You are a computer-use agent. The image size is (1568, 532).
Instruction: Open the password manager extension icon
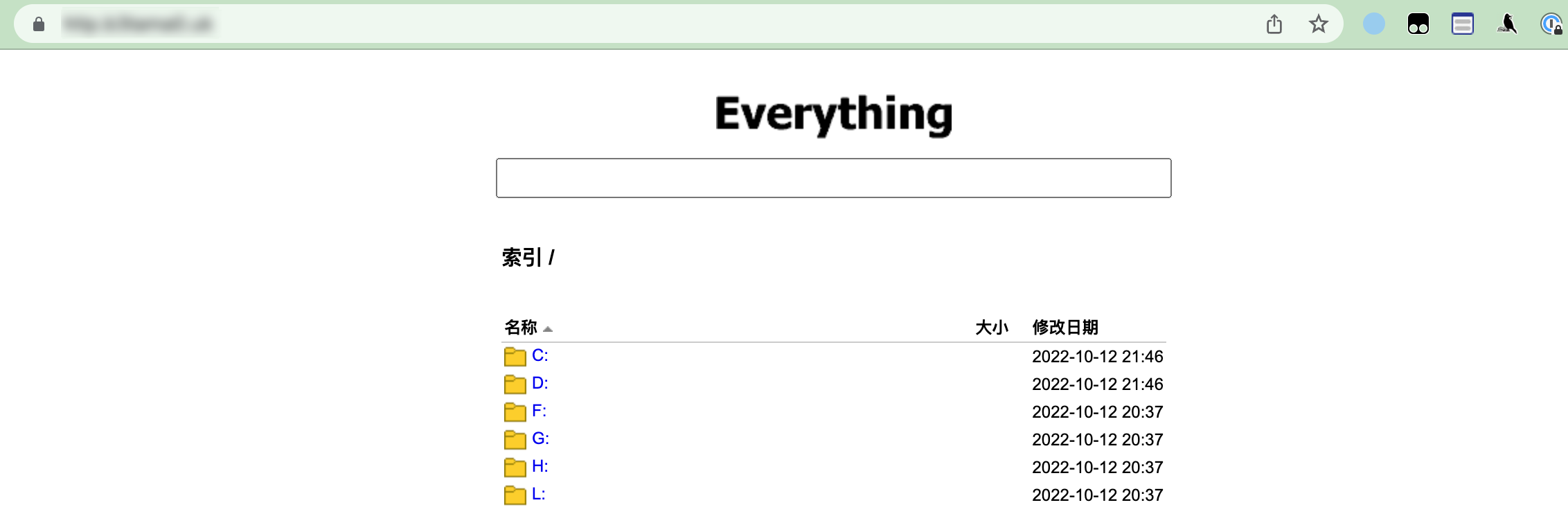pos(1551,24)
